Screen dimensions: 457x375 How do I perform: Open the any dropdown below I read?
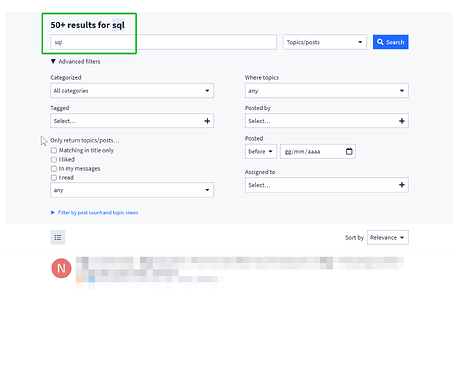(x=132, y=190)
